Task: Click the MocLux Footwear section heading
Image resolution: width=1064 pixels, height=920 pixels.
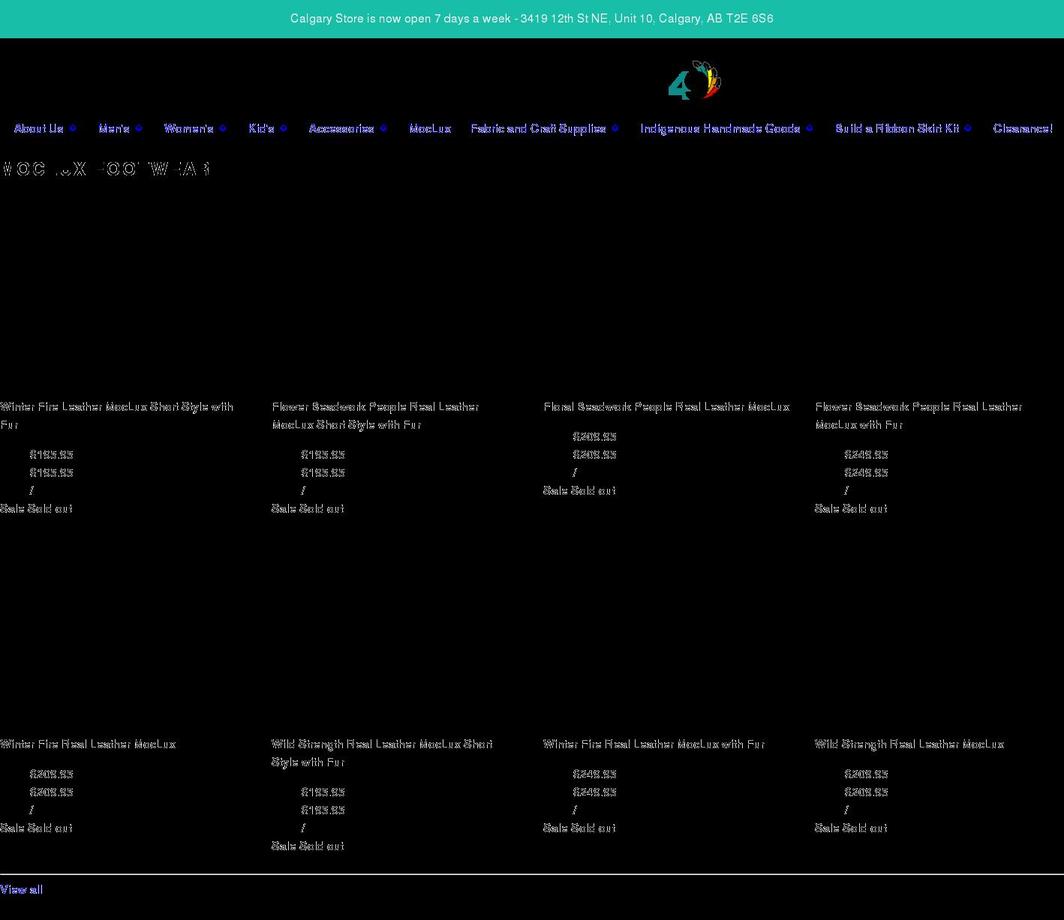Action: point(105,169)
